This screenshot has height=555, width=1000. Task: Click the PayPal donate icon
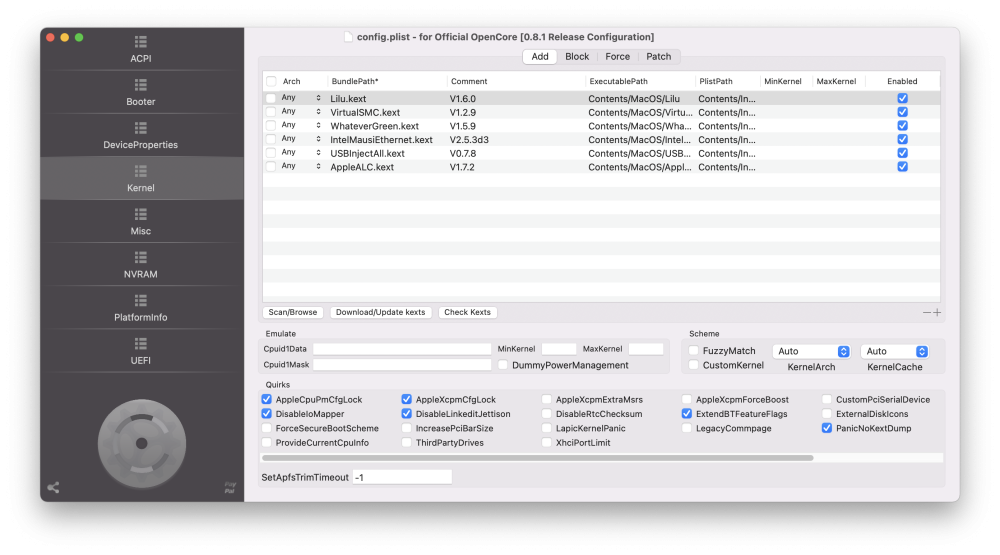pos(230,487)
